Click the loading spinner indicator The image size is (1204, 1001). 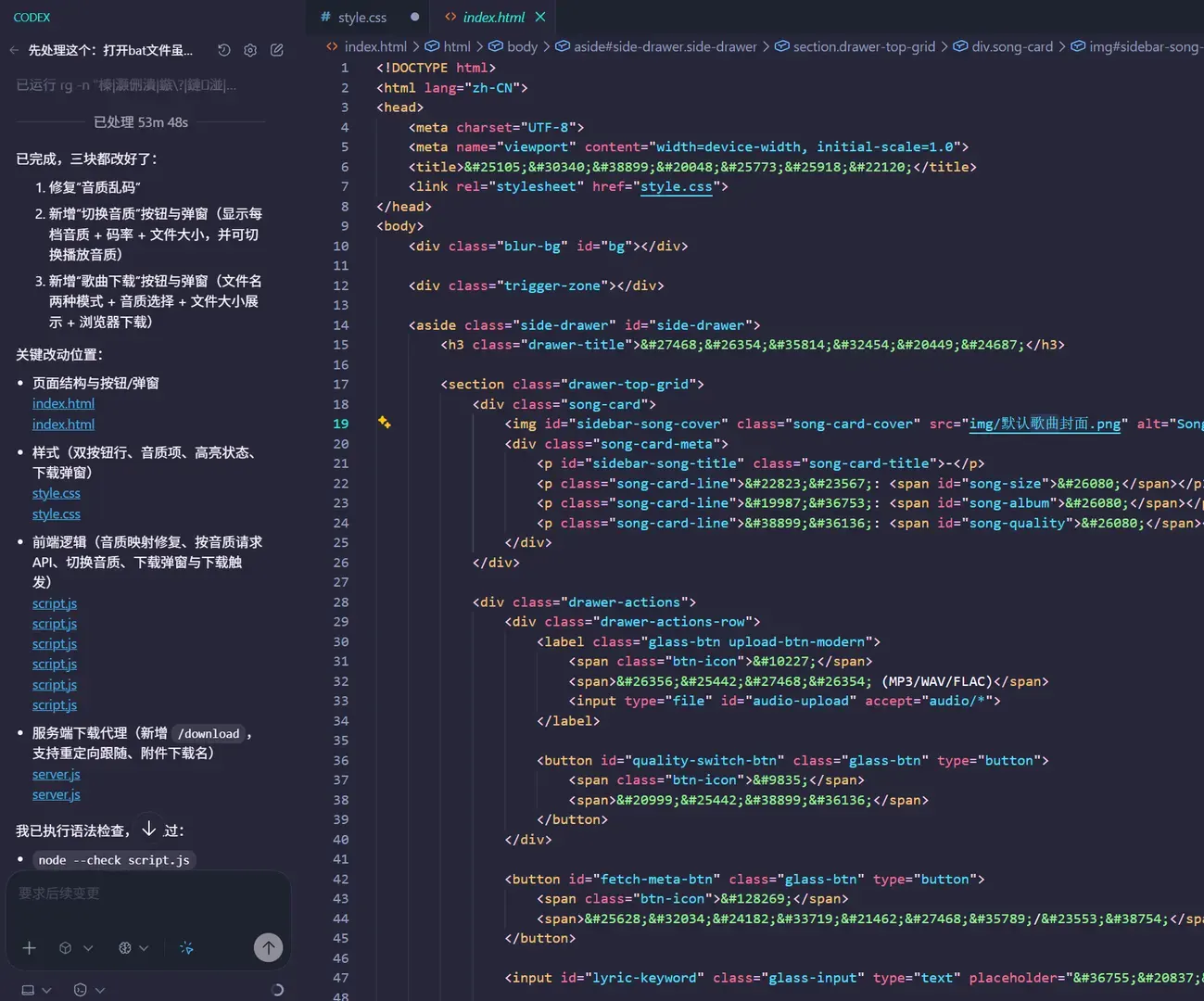tap(277, 990)
